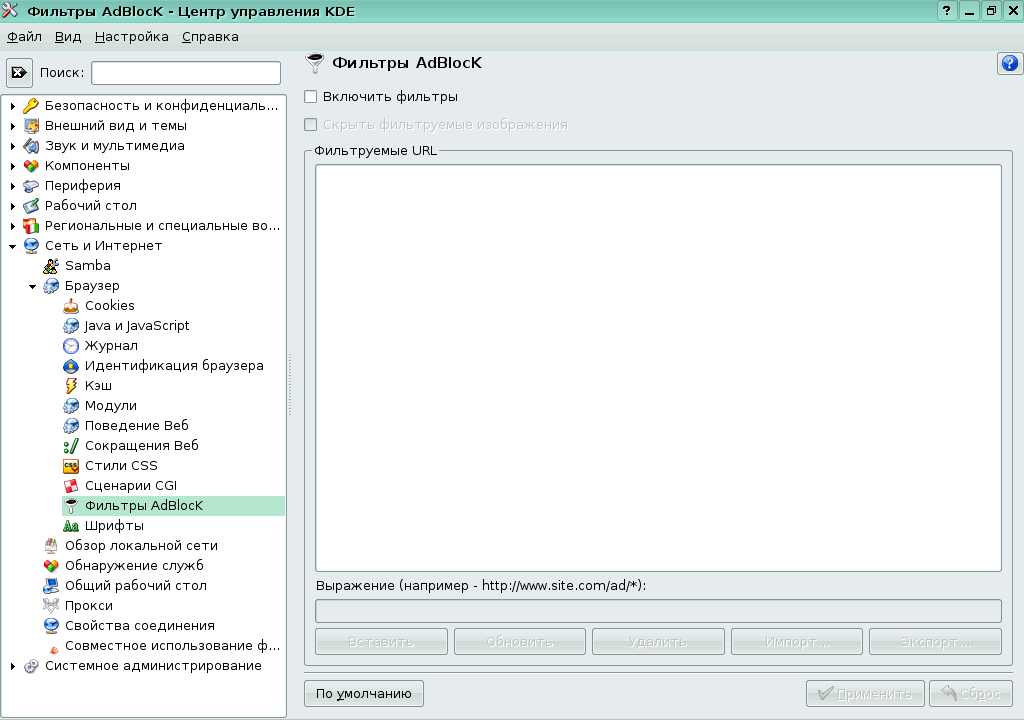Viewport: 1024px width, 720px height.
Task: Select the Стили CSS icon
Action: 70,465
